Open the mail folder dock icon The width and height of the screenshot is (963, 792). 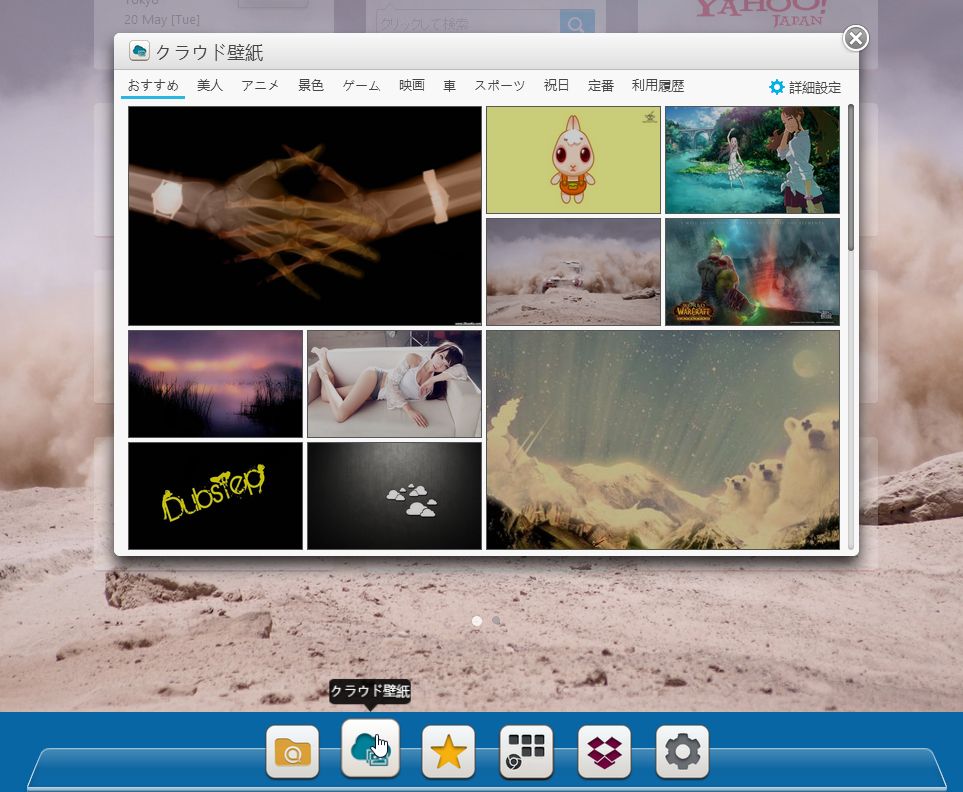pos(292,751)
